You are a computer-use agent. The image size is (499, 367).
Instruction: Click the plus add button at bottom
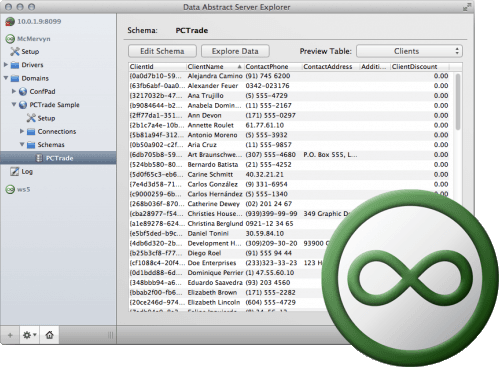point(10,335)
